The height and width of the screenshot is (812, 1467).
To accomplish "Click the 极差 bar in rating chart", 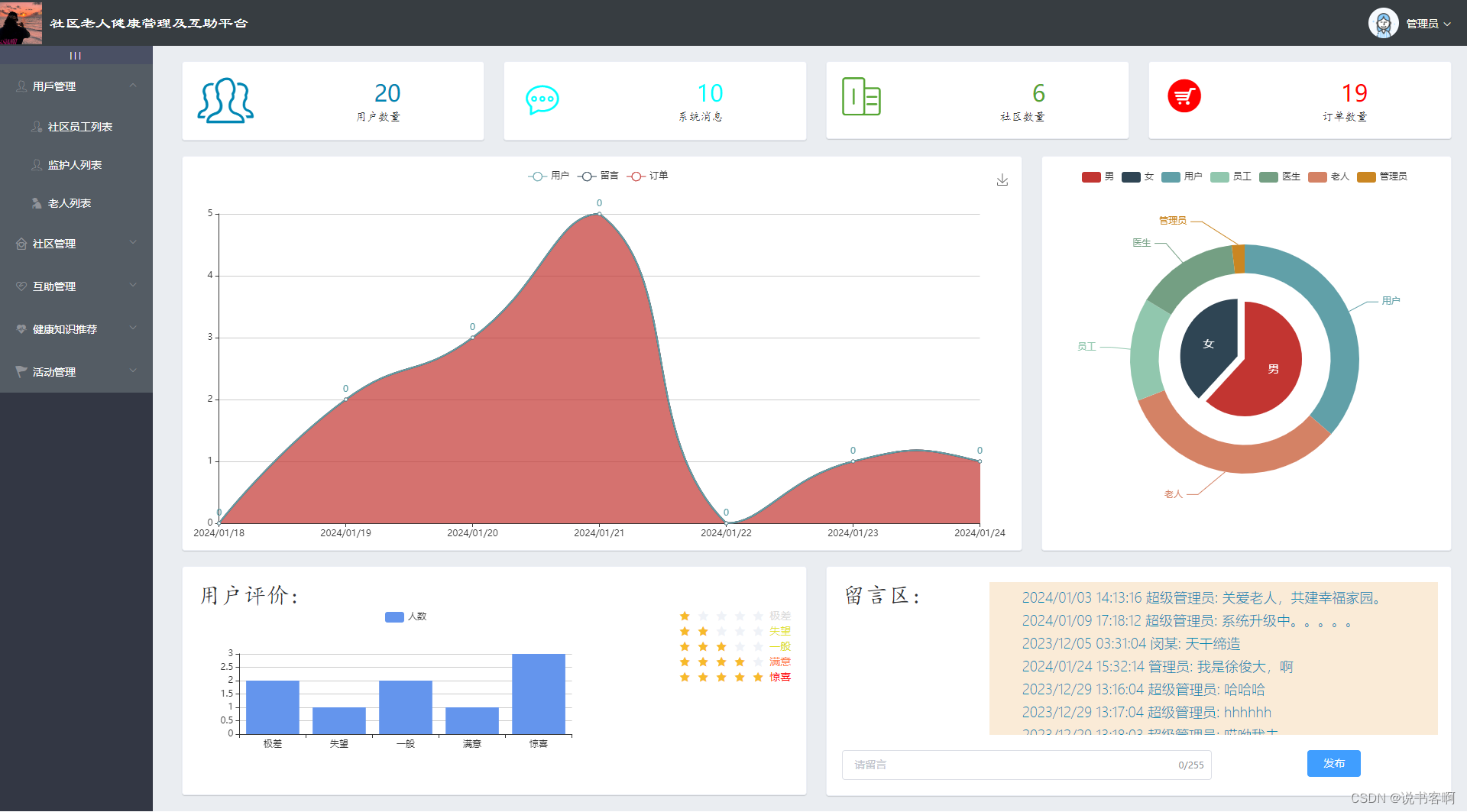I will point(273,707).
